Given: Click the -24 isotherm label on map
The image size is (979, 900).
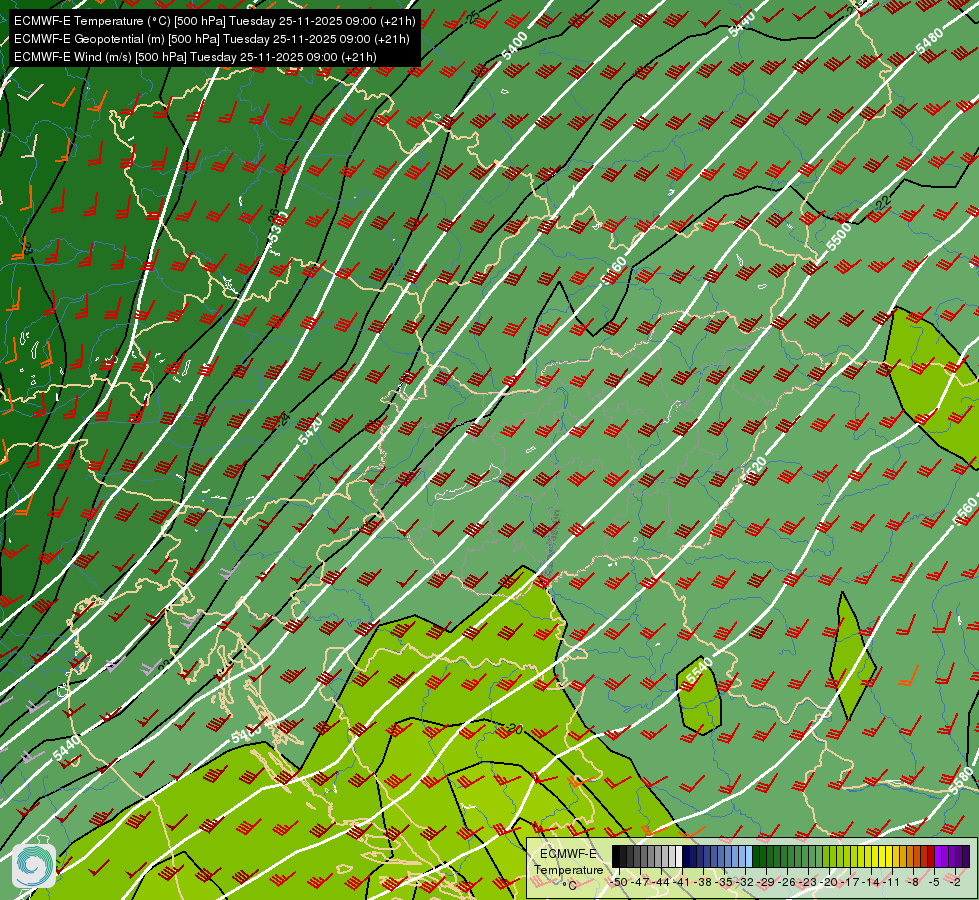Looking at the screenshot, I should pos(283,419).
